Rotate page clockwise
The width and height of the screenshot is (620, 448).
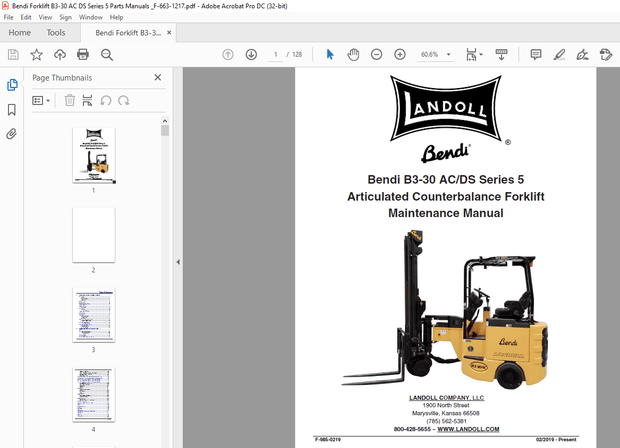click(124, 100)
